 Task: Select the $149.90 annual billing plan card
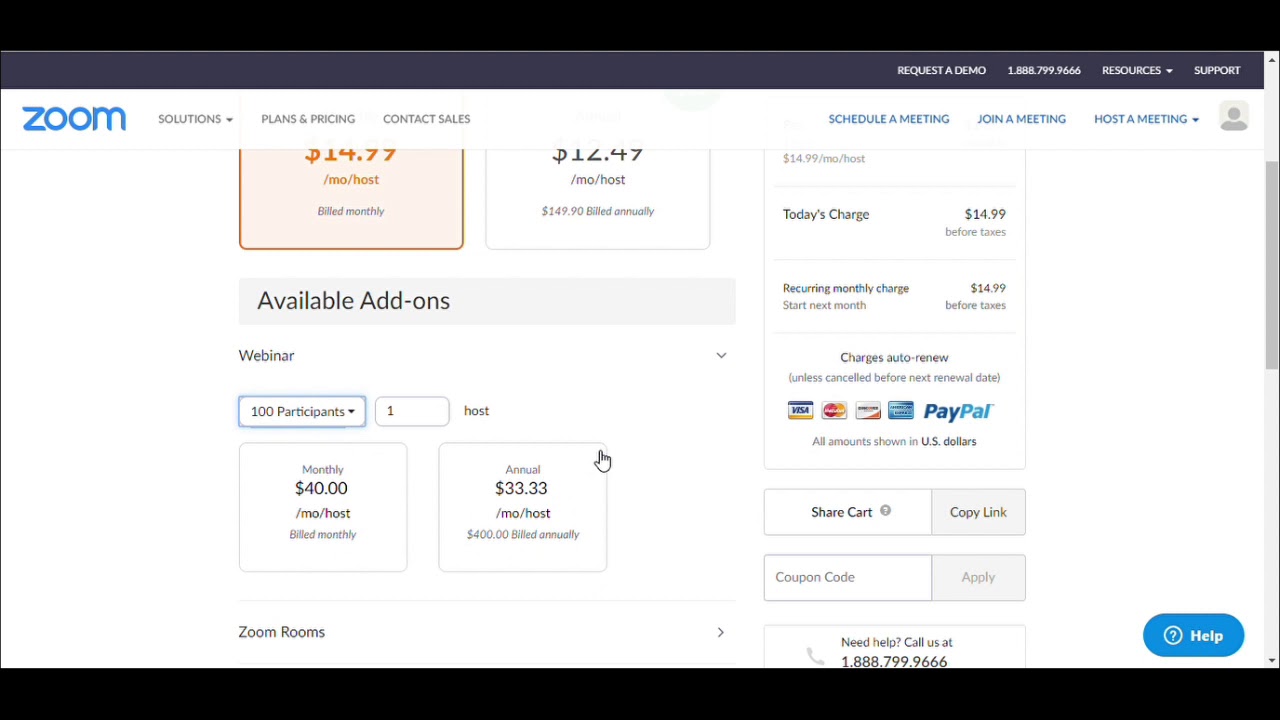pos(598,198)
